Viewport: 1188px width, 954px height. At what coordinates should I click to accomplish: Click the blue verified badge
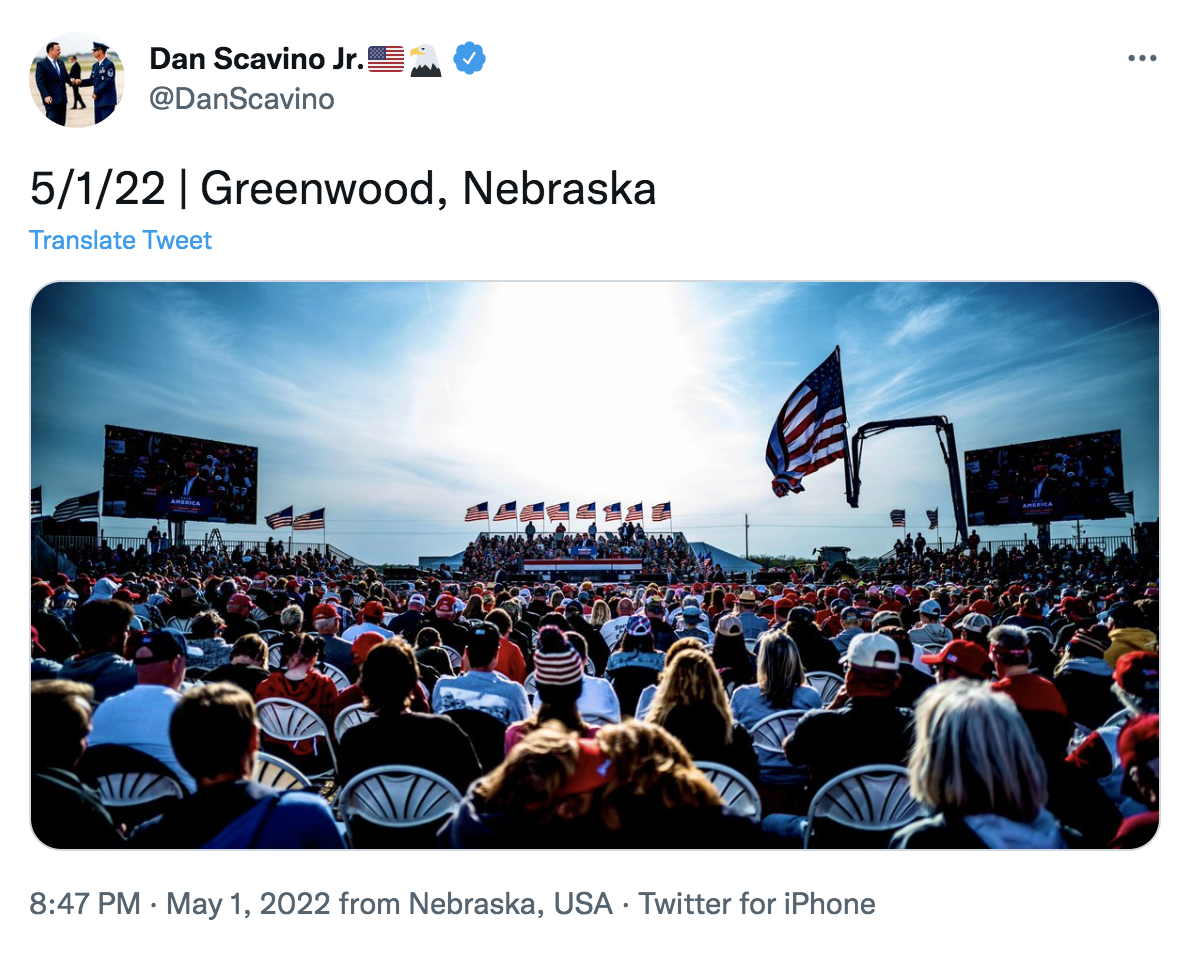pos(469,59)
